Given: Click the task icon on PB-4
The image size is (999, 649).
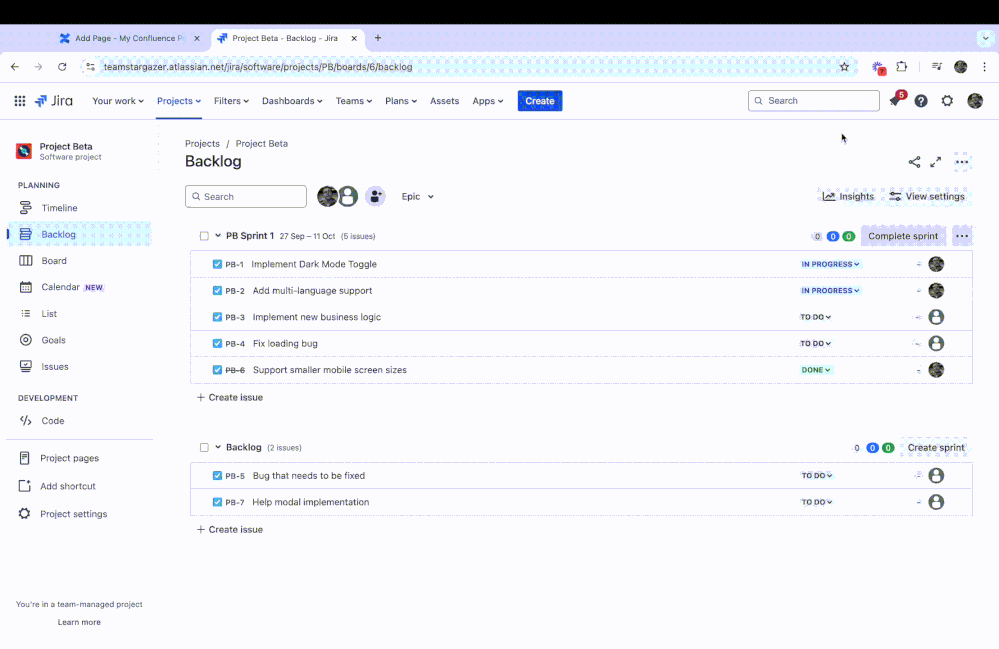Looking at the screenshot, I should 217,343.
